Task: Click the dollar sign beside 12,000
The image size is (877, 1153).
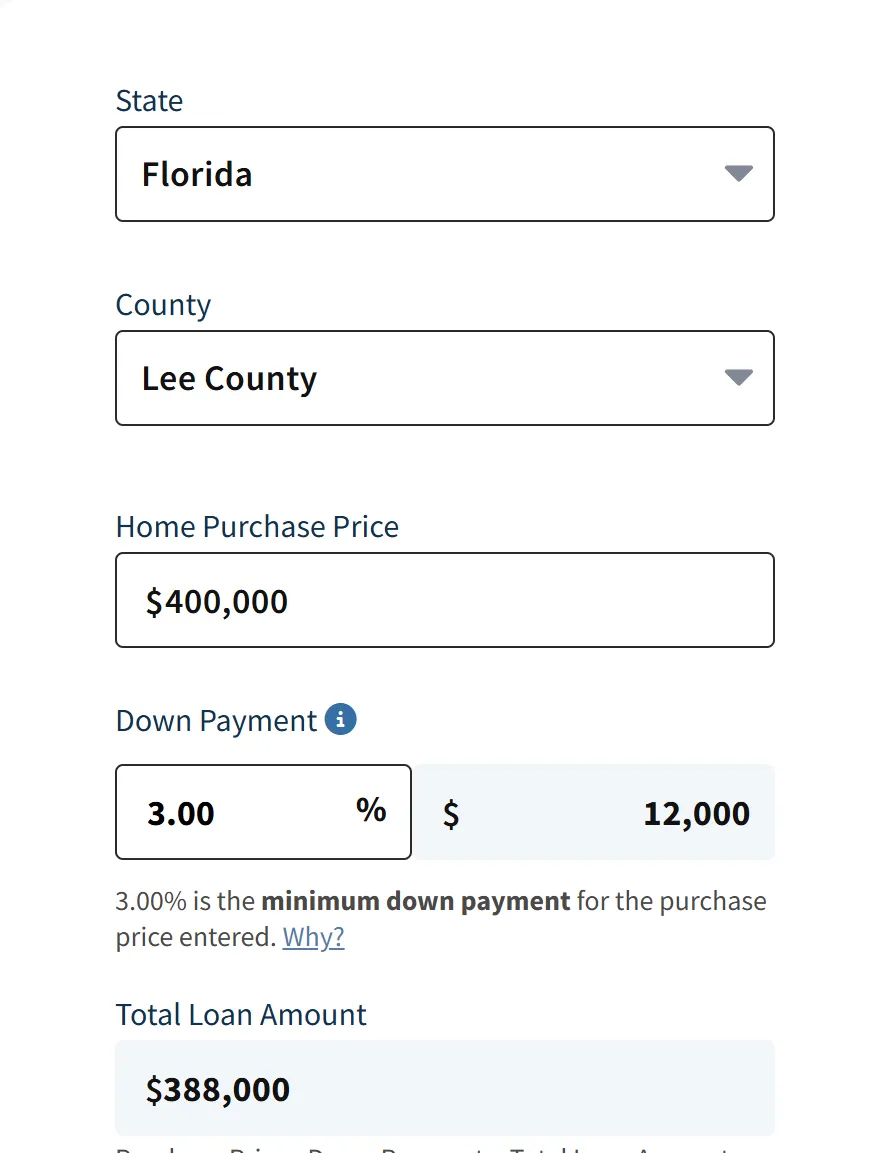Action: coord(451,813)
